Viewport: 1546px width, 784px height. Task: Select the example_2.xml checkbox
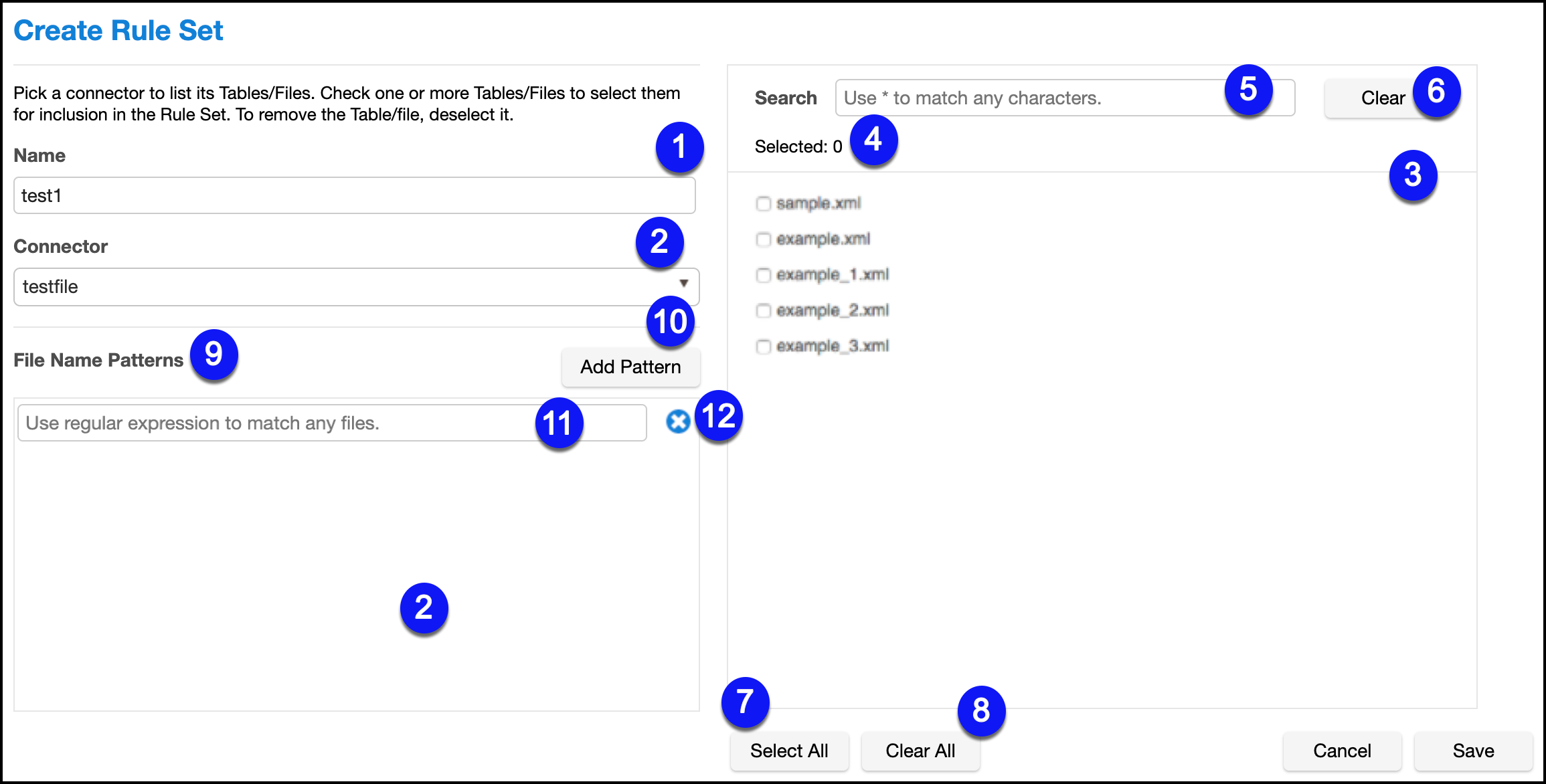(x=763, y=310)
